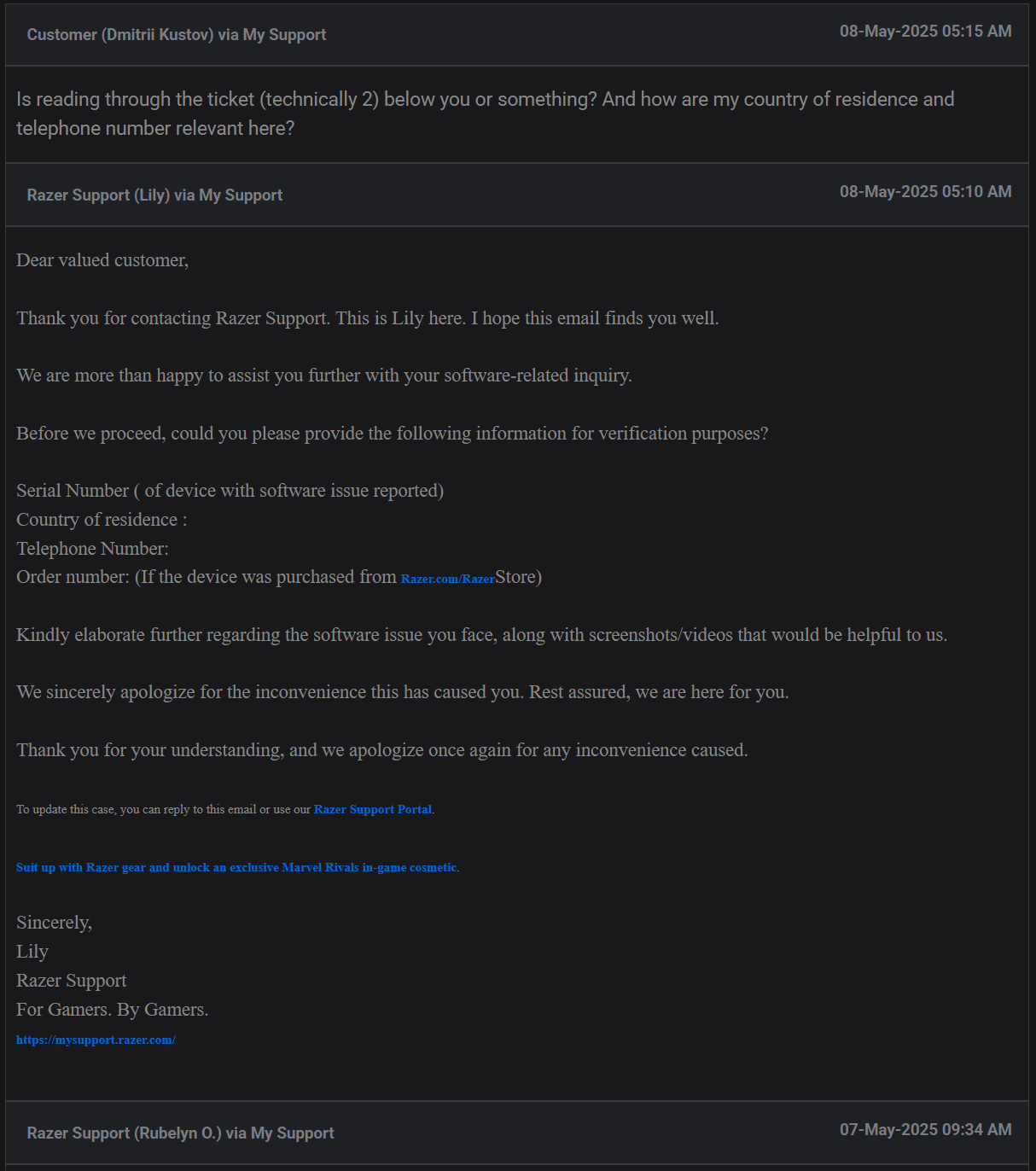The width and height of the screenshot is (1036, 1171).
Task: Click the 'For Gamers. By Gamers.' signature line
Action: pos(112,1010)
